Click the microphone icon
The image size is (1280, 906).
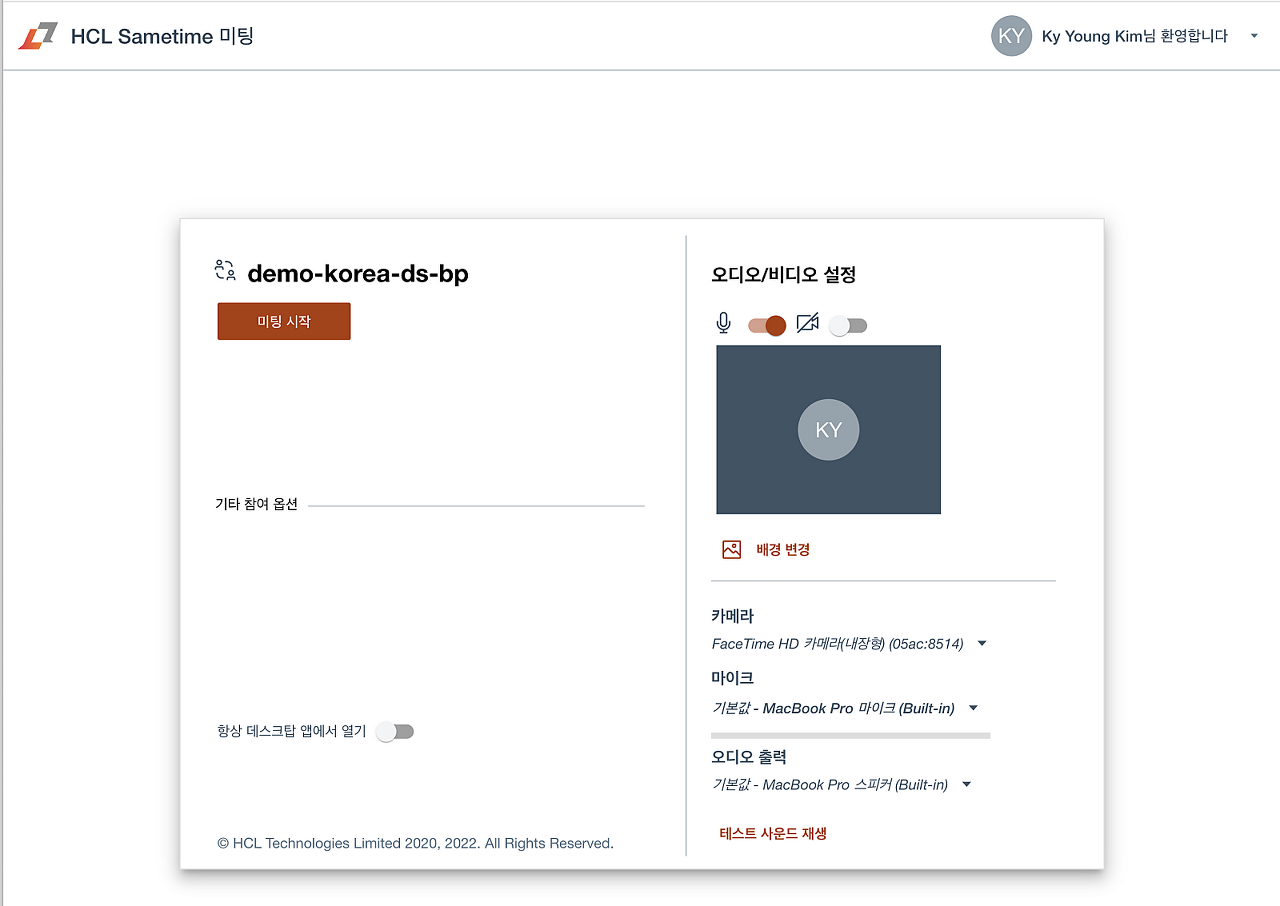724,323
